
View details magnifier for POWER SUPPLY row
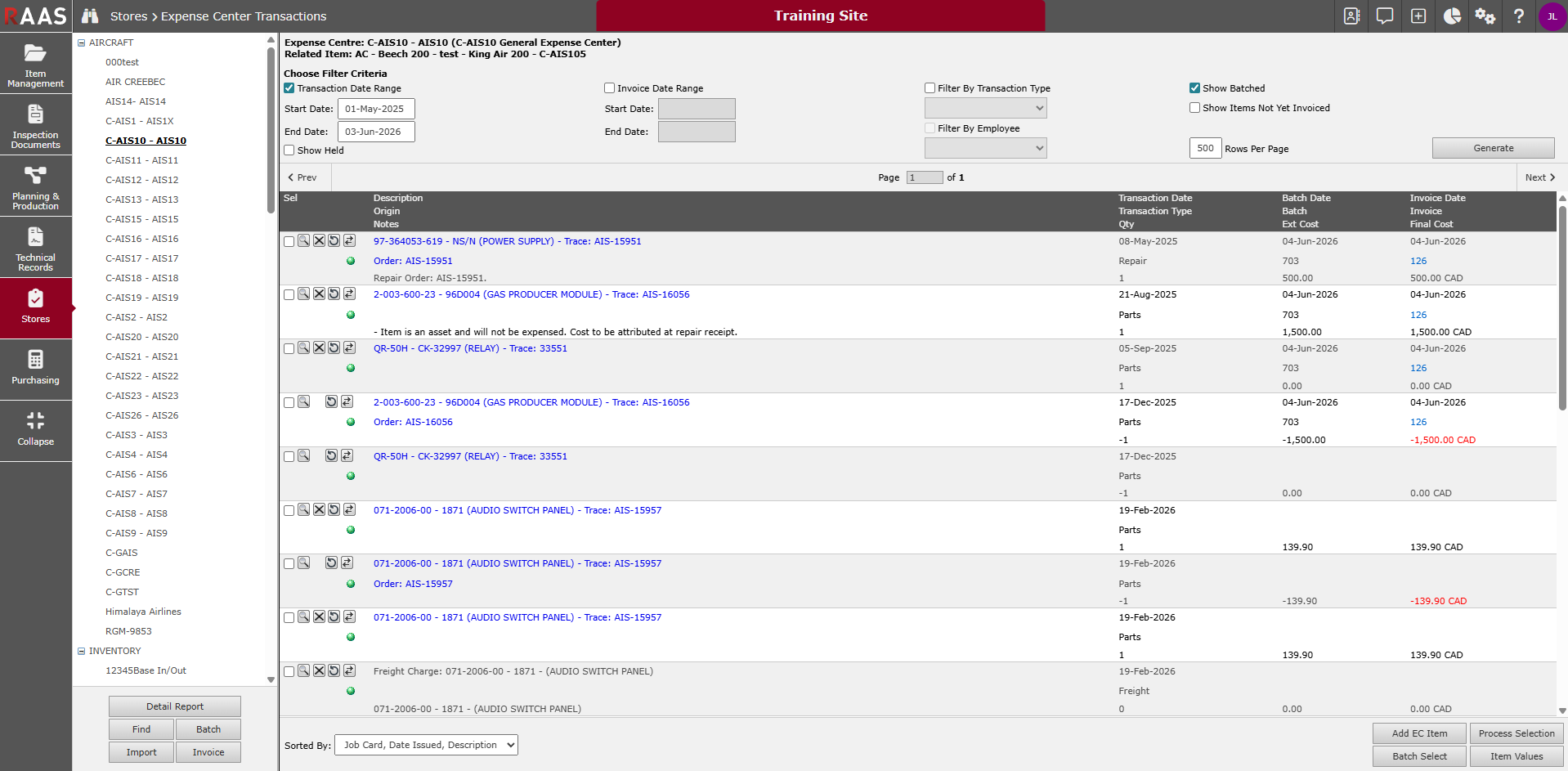pyautogui.click(x=303, y=240)
